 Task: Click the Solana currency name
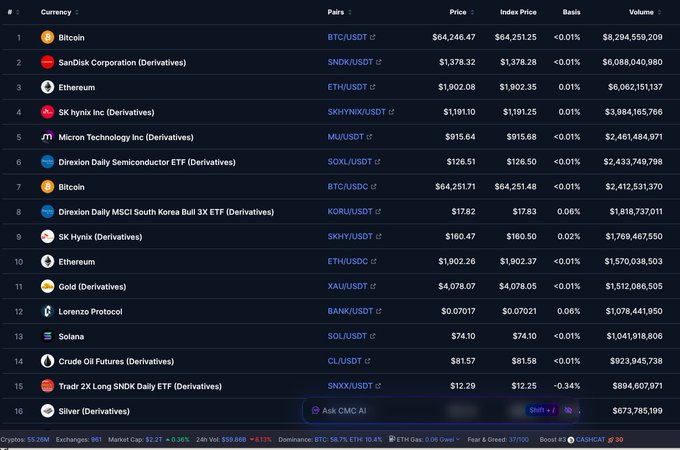tap(71, 336)
